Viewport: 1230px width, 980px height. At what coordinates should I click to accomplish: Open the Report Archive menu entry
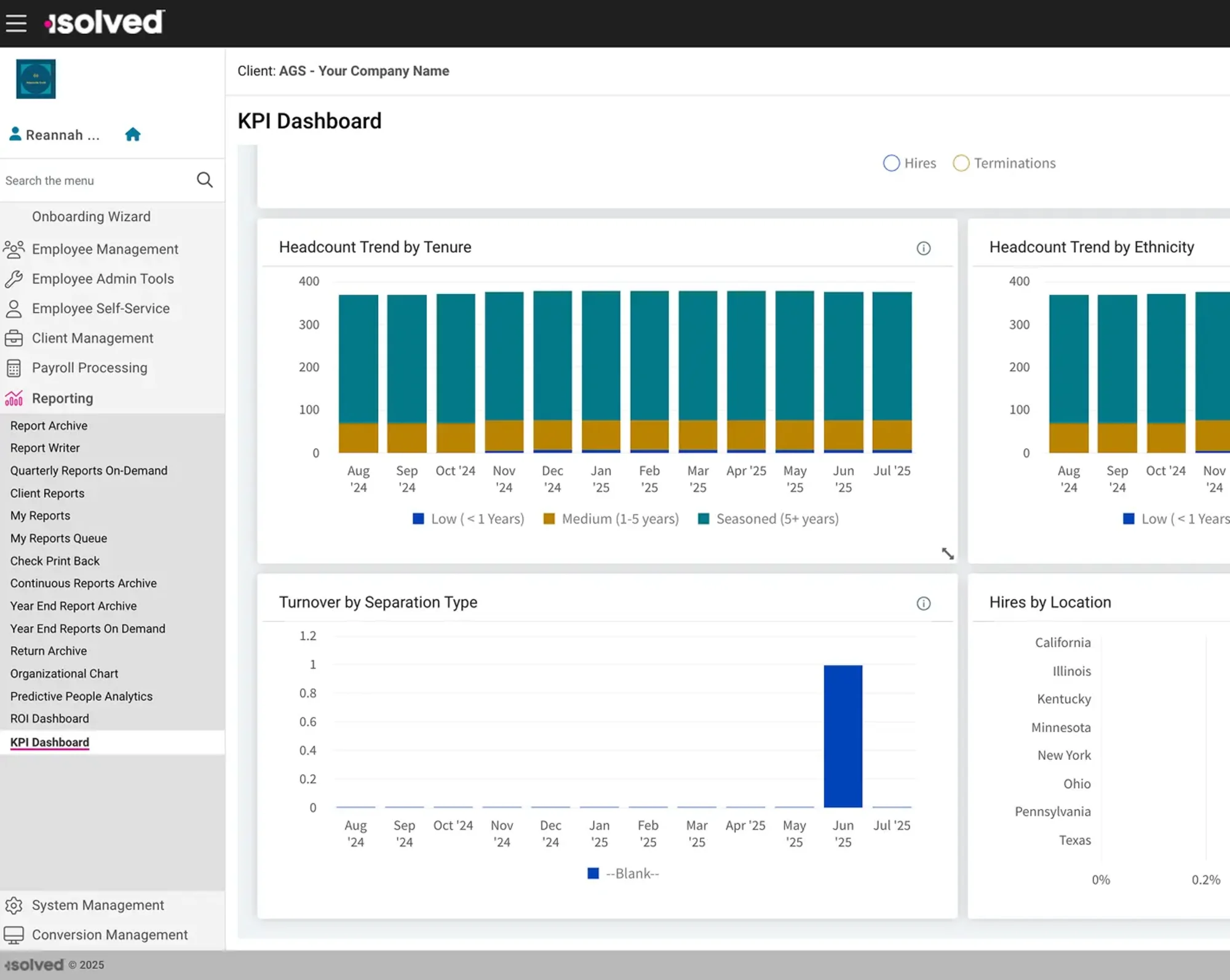point(49,425)
